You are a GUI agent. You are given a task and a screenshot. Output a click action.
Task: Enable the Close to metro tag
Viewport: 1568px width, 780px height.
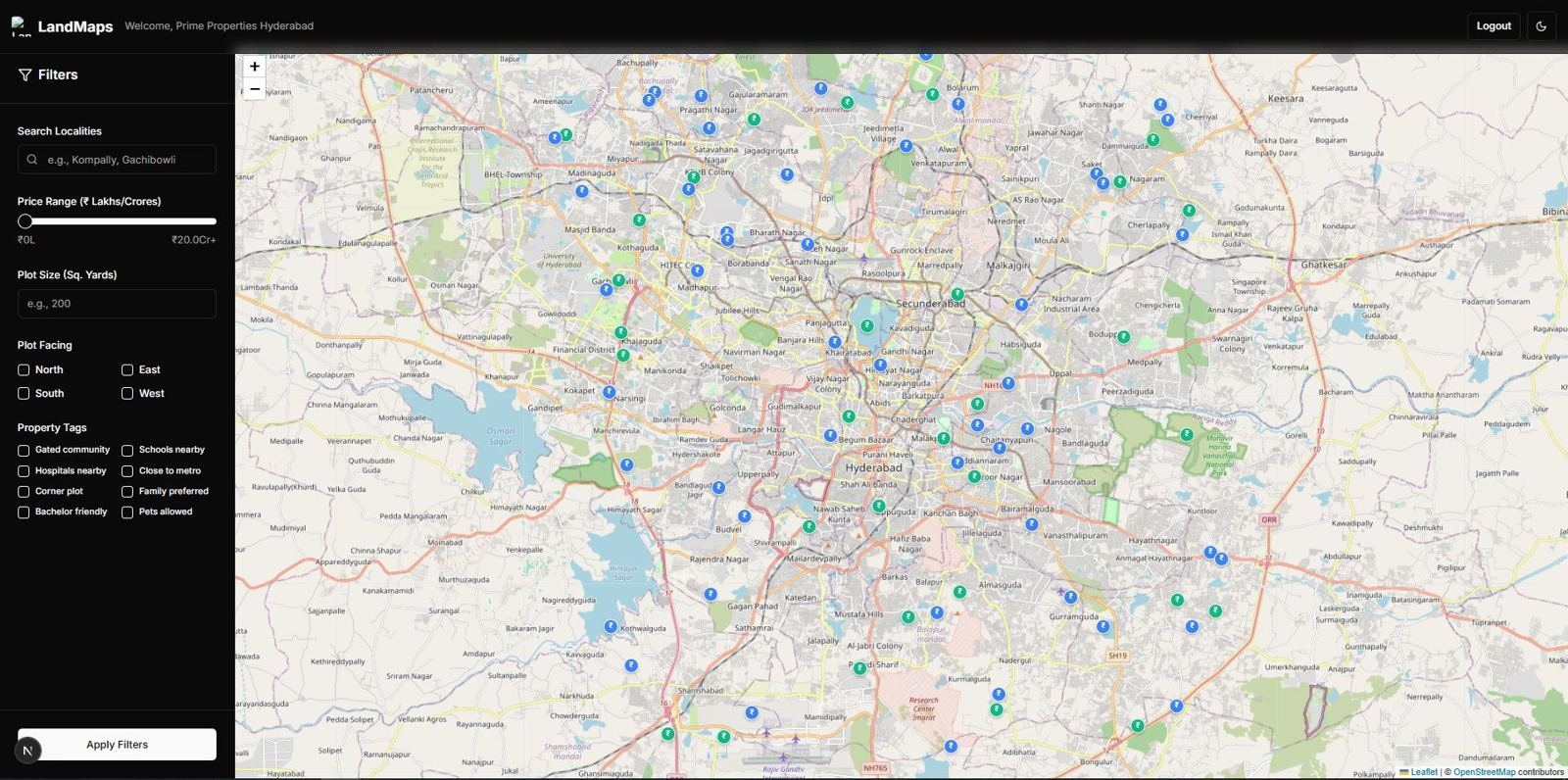pyautogui.click(x=127, y=471)
